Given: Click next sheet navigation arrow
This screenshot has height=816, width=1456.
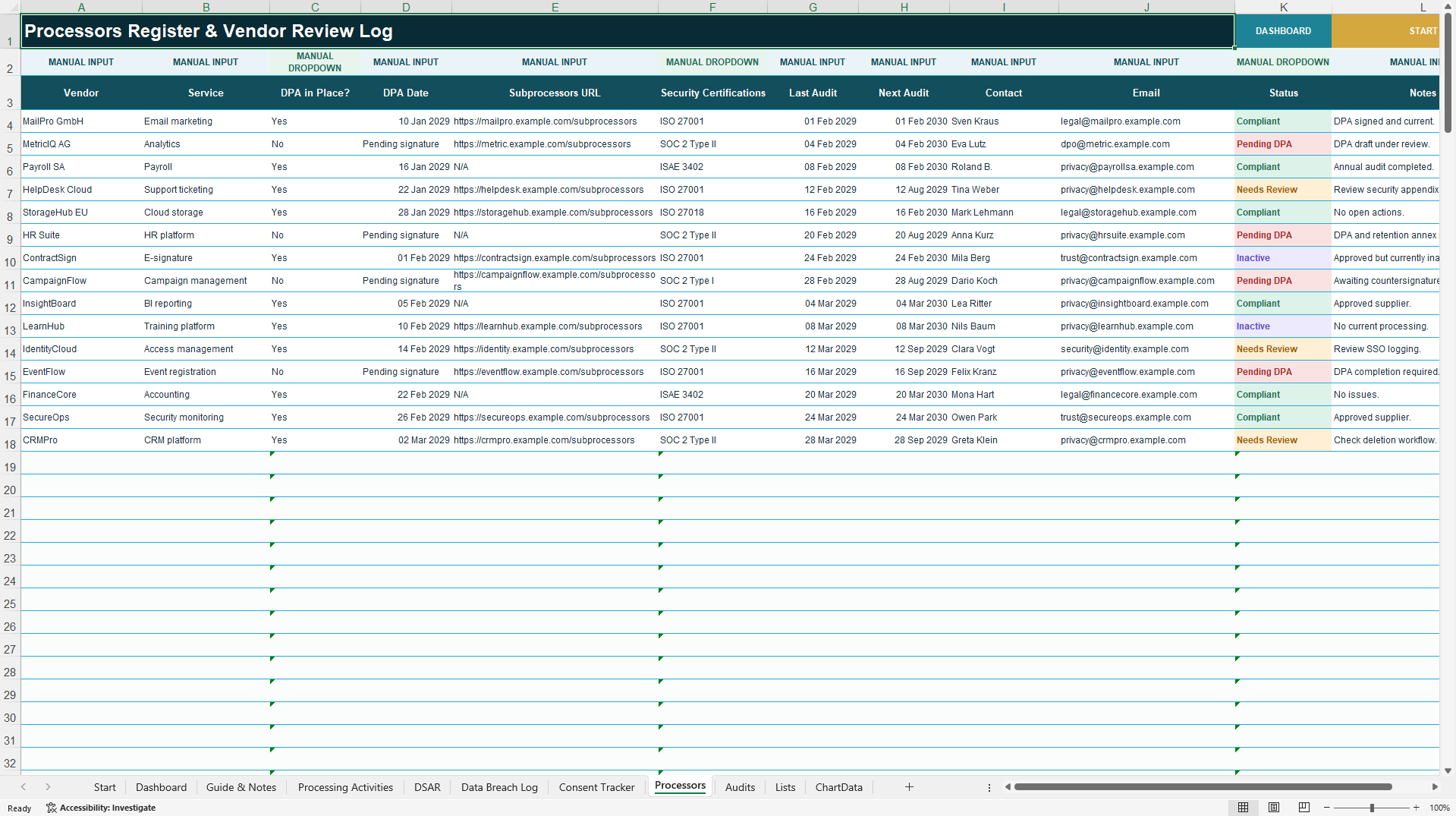Looking at the screenshot, I should (48, 787).
